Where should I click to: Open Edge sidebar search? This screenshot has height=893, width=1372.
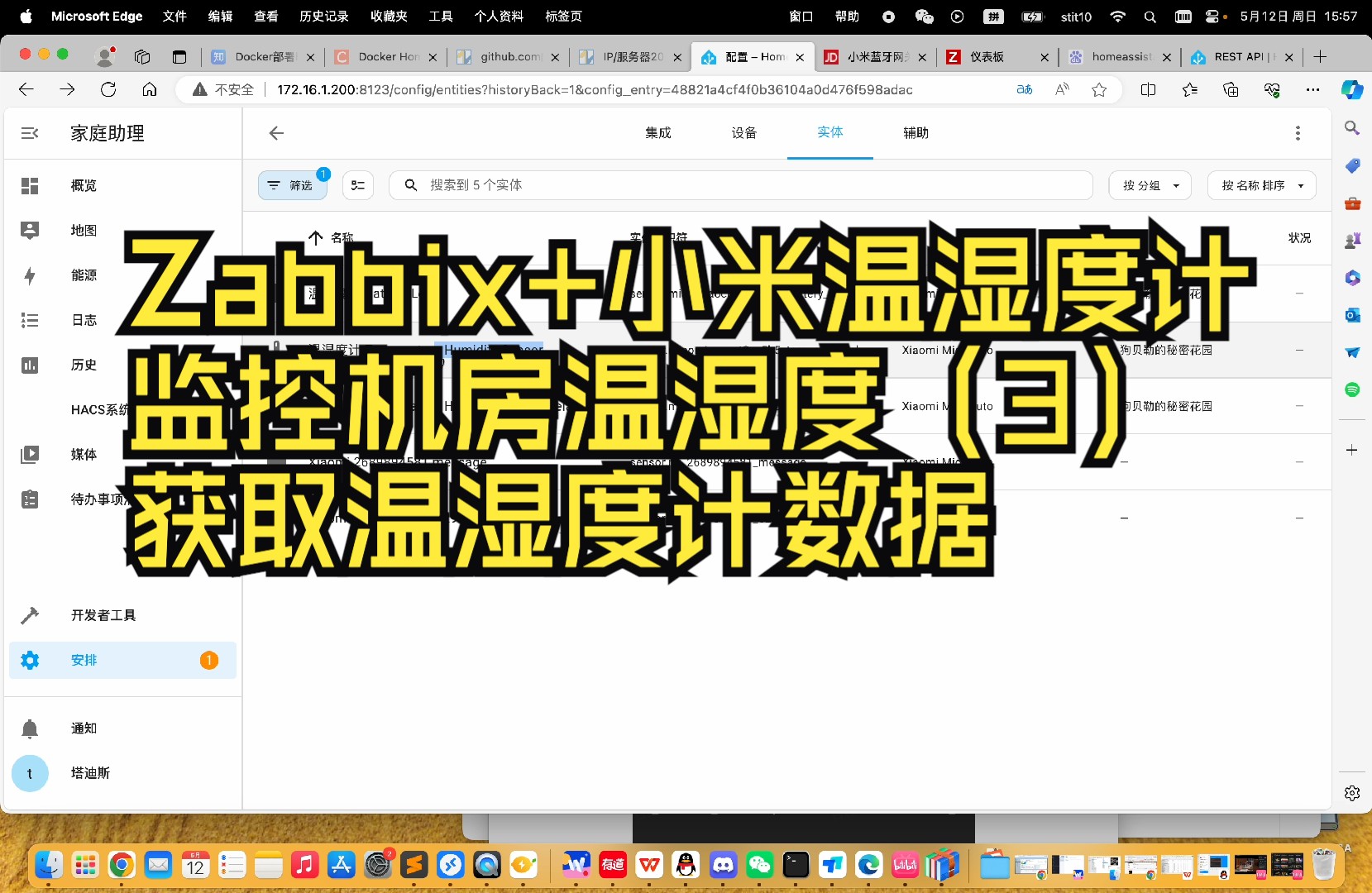pyautogui.click(x=1352, y=127)
